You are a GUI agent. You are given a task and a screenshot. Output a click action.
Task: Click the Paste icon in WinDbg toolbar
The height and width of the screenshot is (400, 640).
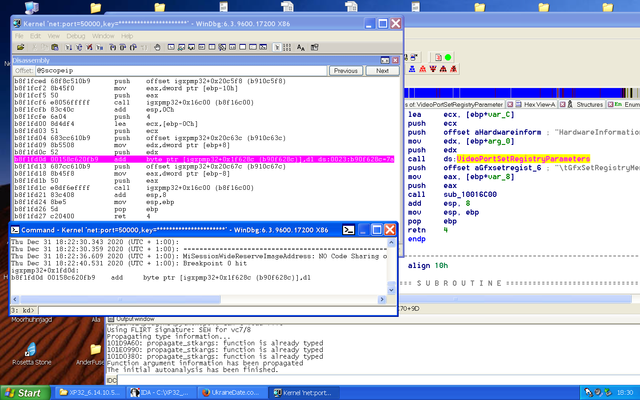[x=55, y=47]
